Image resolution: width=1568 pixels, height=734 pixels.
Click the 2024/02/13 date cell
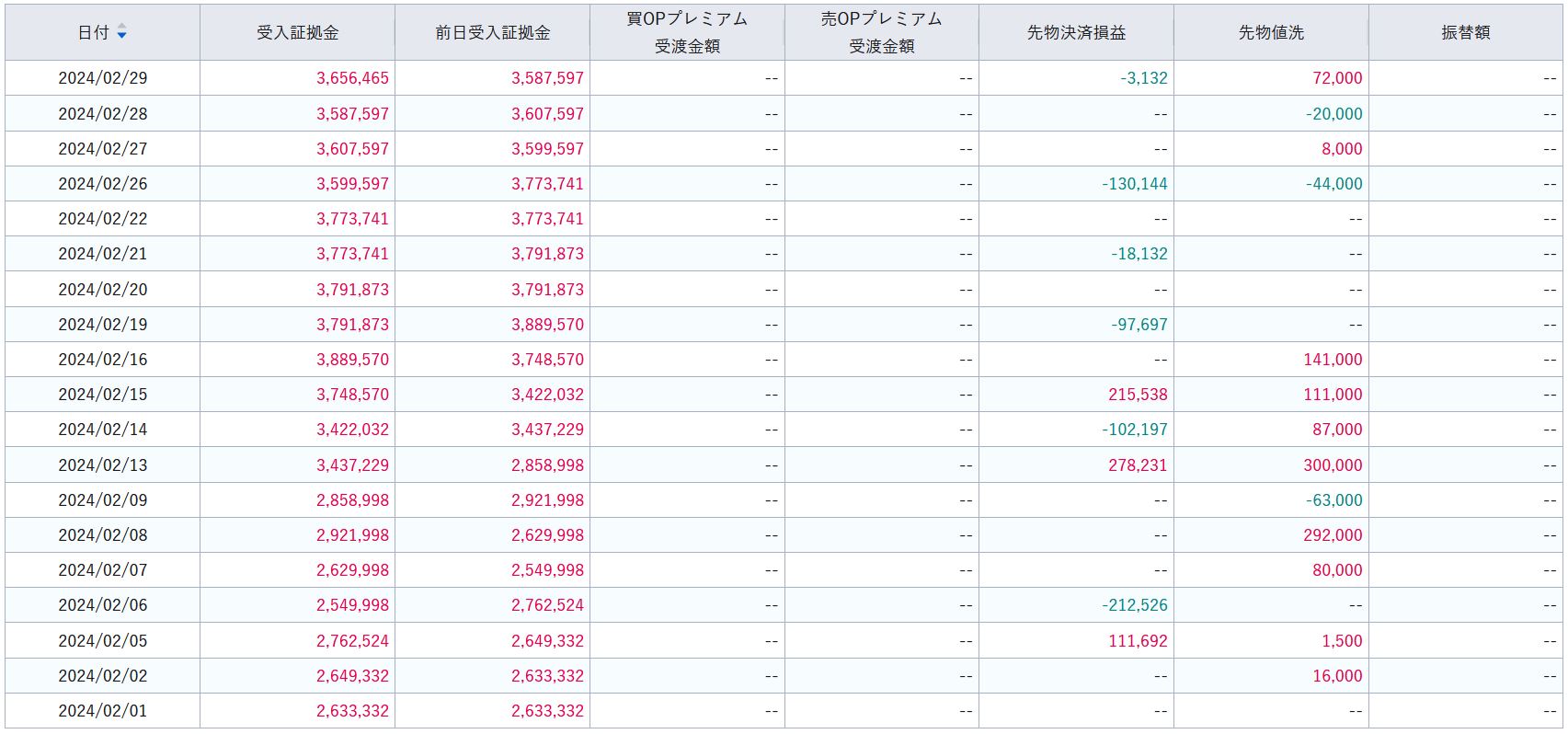coord(102,465)
